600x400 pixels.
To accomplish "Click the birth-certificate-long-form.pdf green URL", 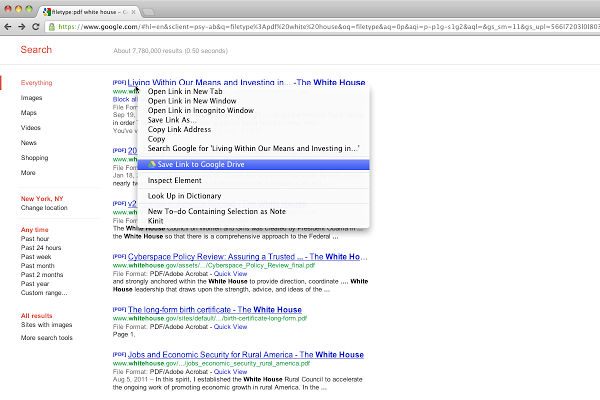I will [210, 318].
